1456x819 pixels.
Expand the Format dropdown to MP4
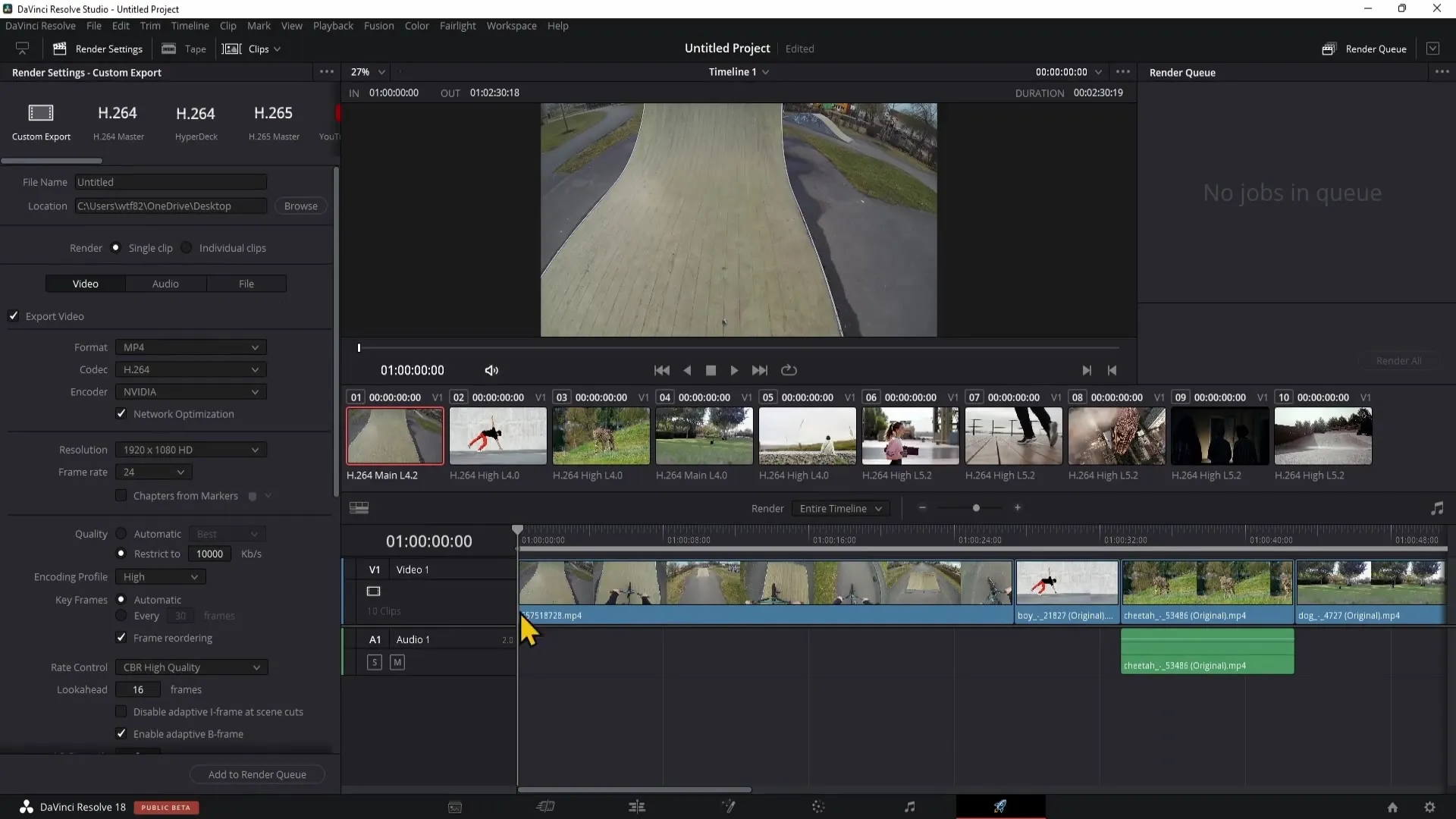coord(189,347)
